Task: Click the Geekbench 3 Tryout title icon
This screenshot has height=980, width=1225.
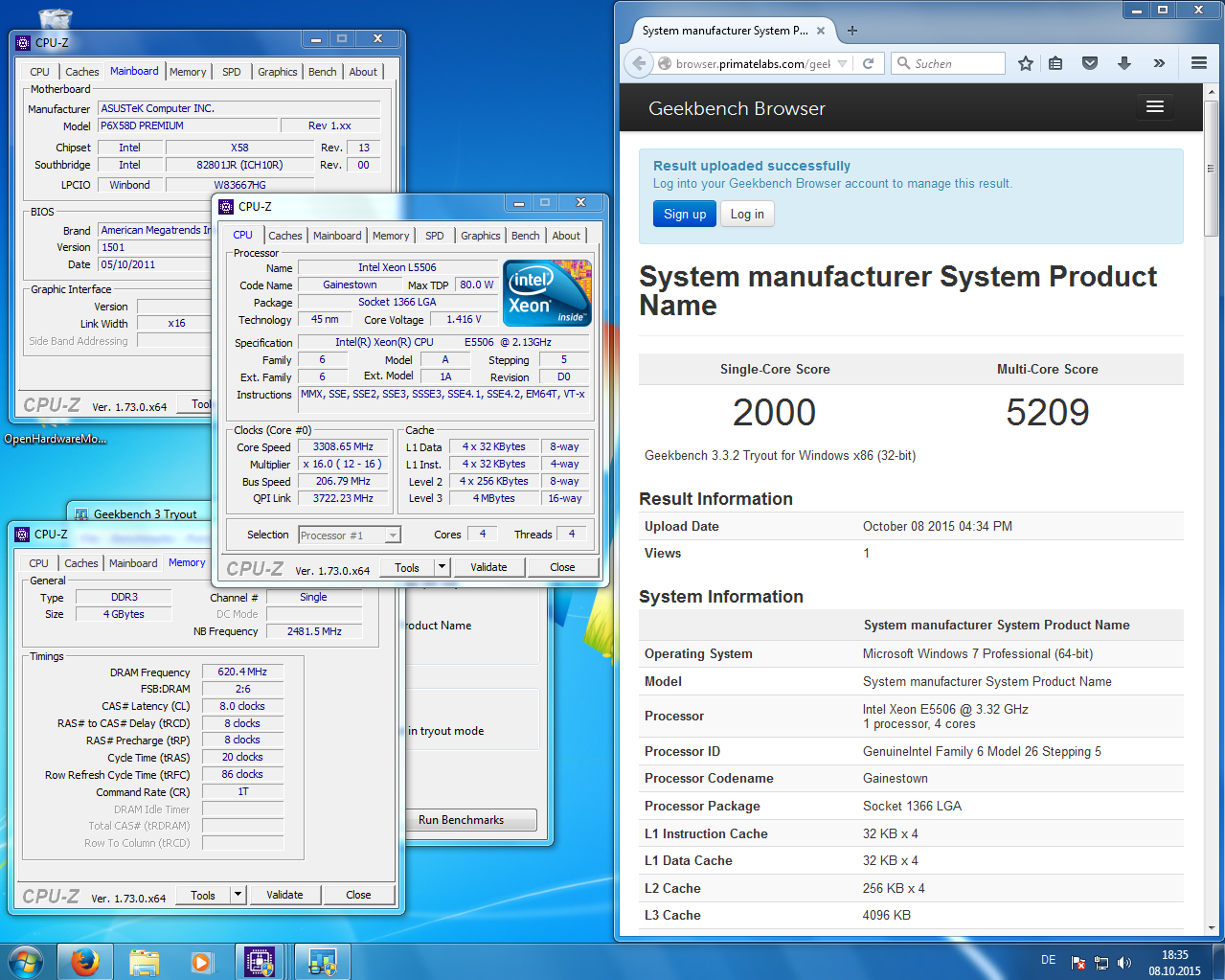Action: [81, 514]
